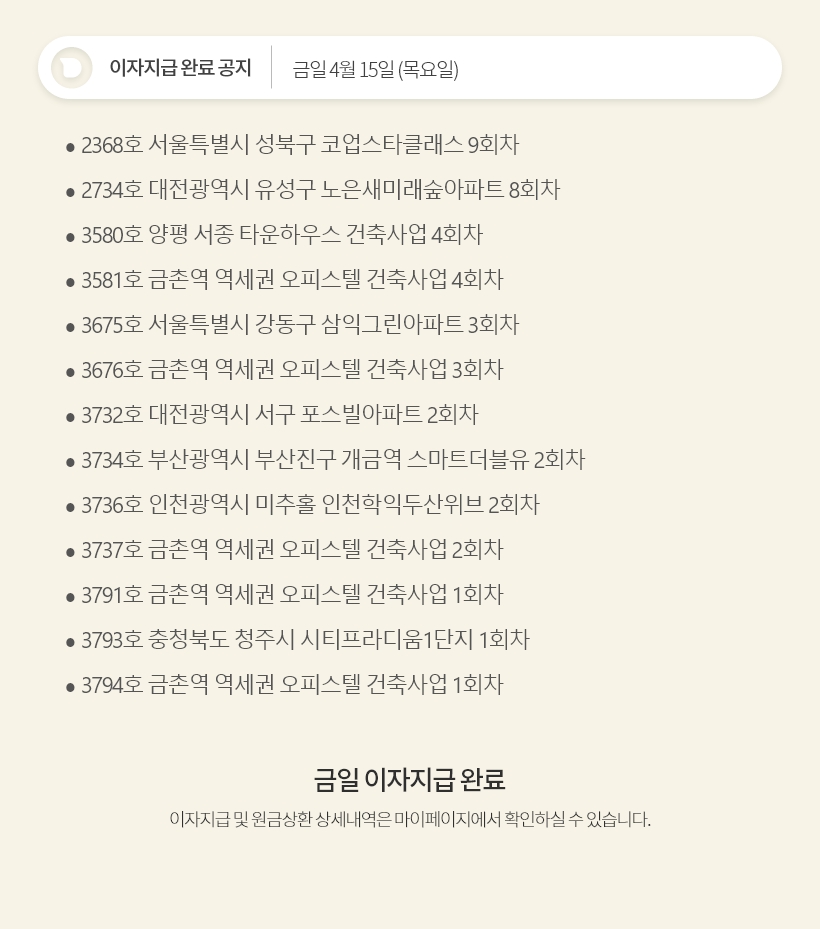The image size is (820, 929).
Task: Select 3793호 충청북도 청주시 시티프라디움1단지 1회차
Action: [305, 640]
